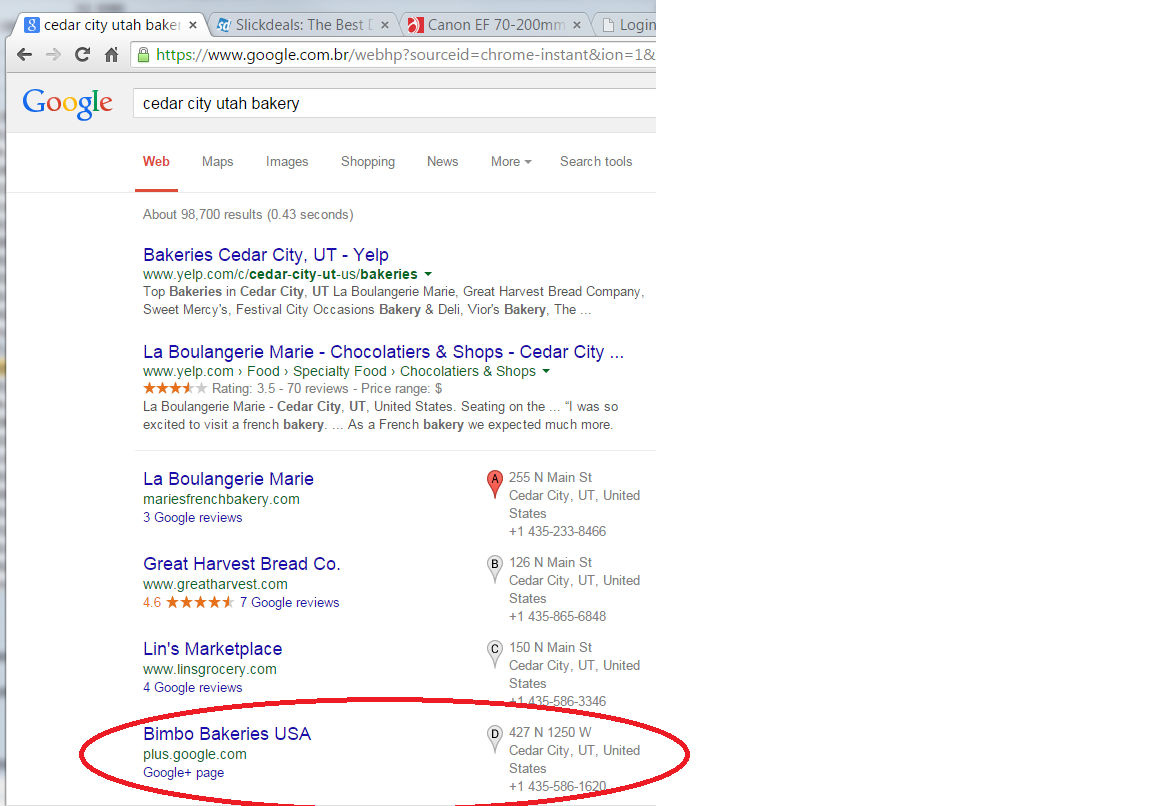
Task: Open the Shopping search tab
Action: (367, 162)
